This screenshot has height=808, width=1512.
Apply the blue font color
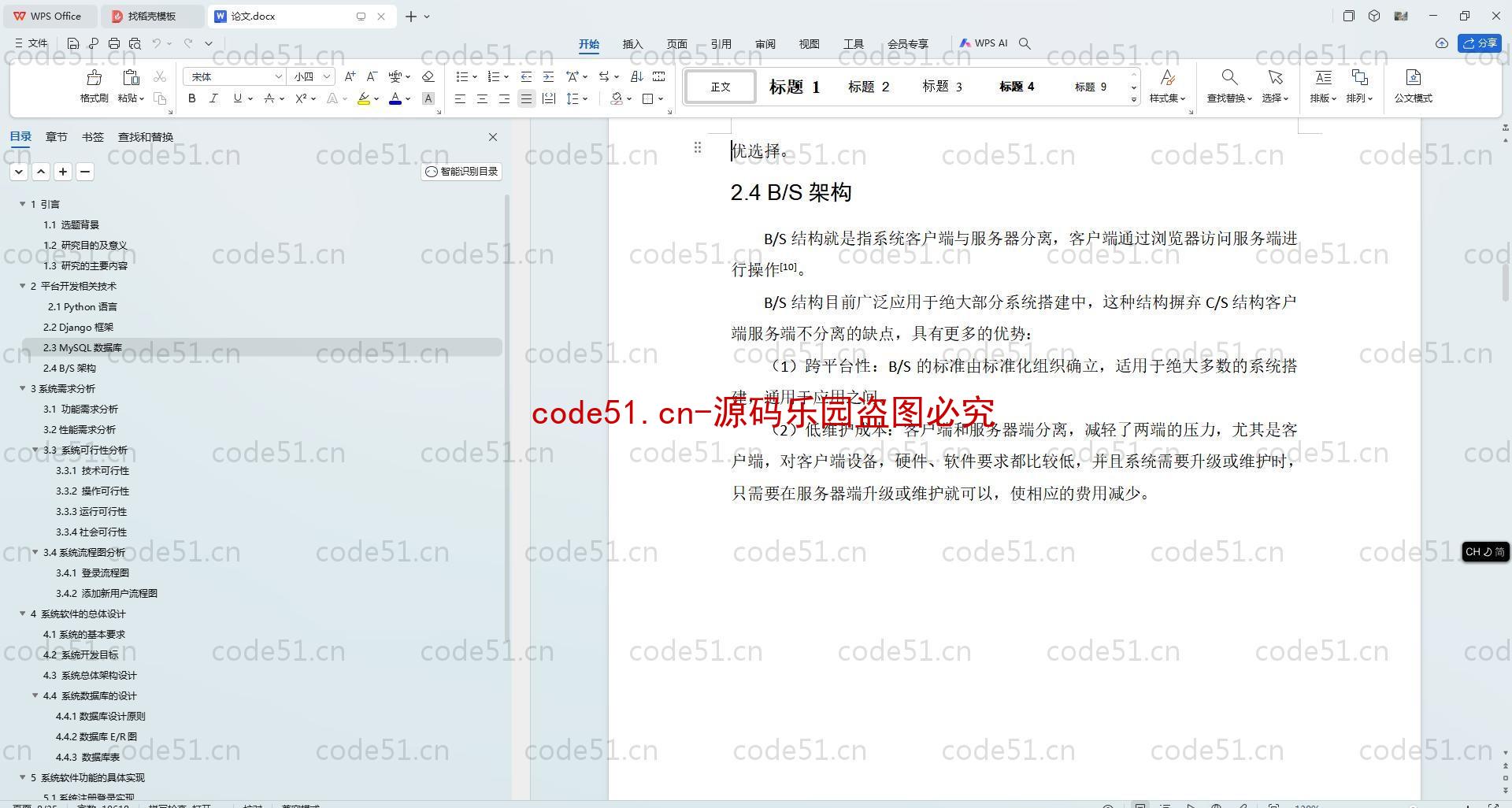[x=395, y=98]
